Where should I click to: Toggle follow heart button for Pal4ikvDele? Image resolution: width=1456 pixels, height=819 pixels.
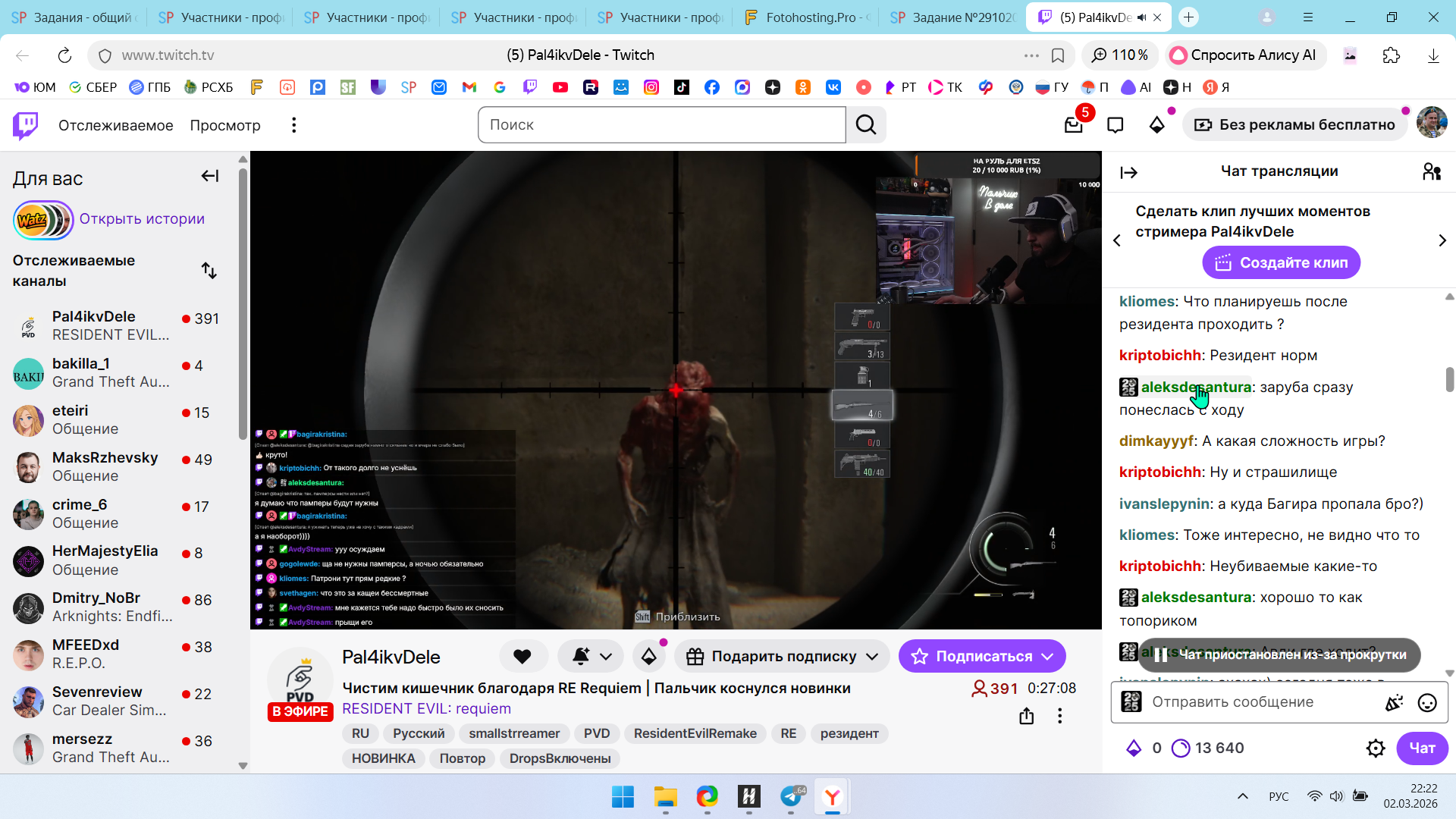522,657
